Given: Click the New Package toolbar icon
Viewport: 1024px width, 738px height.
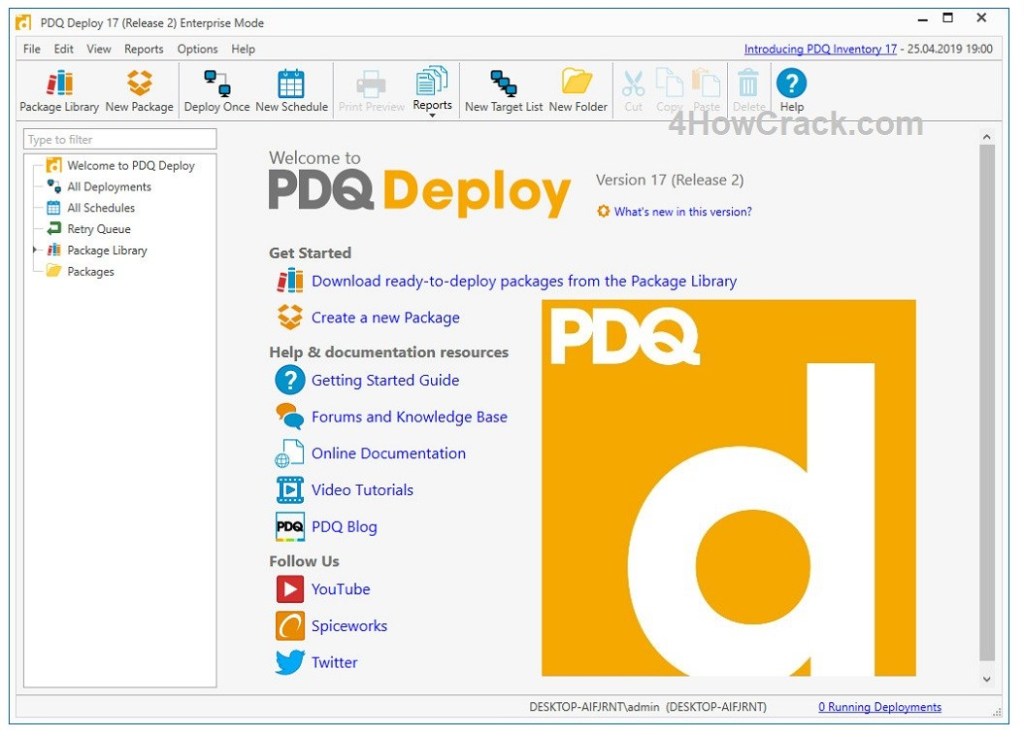Looking at the screenshot, I should coord(139,91).
